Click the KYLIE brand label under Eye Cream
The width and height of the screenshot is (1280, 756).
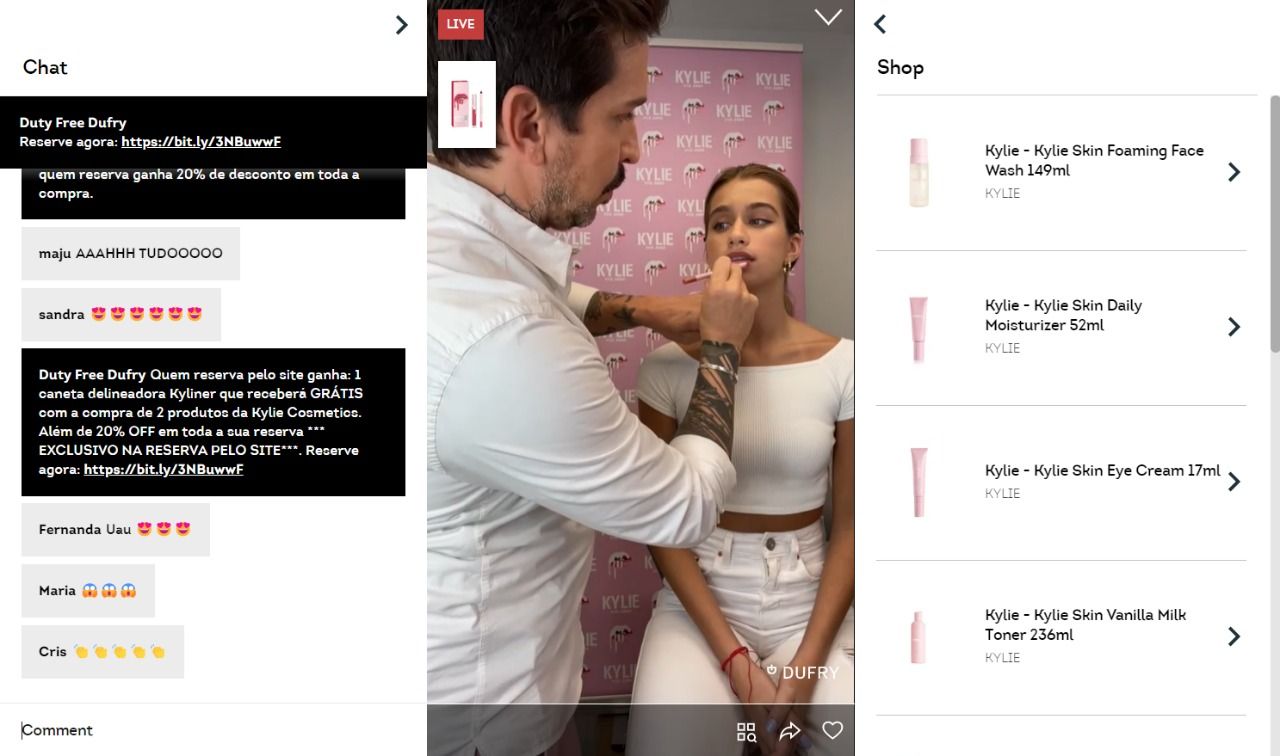coord(1002,493)
